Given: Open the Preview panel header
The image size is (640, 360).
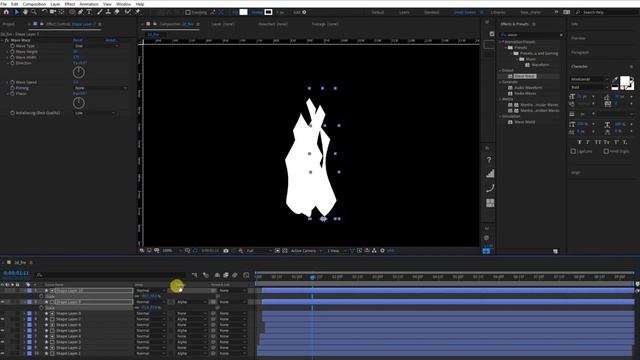Looking at the screenshot, I should click(x=578, y=38).
